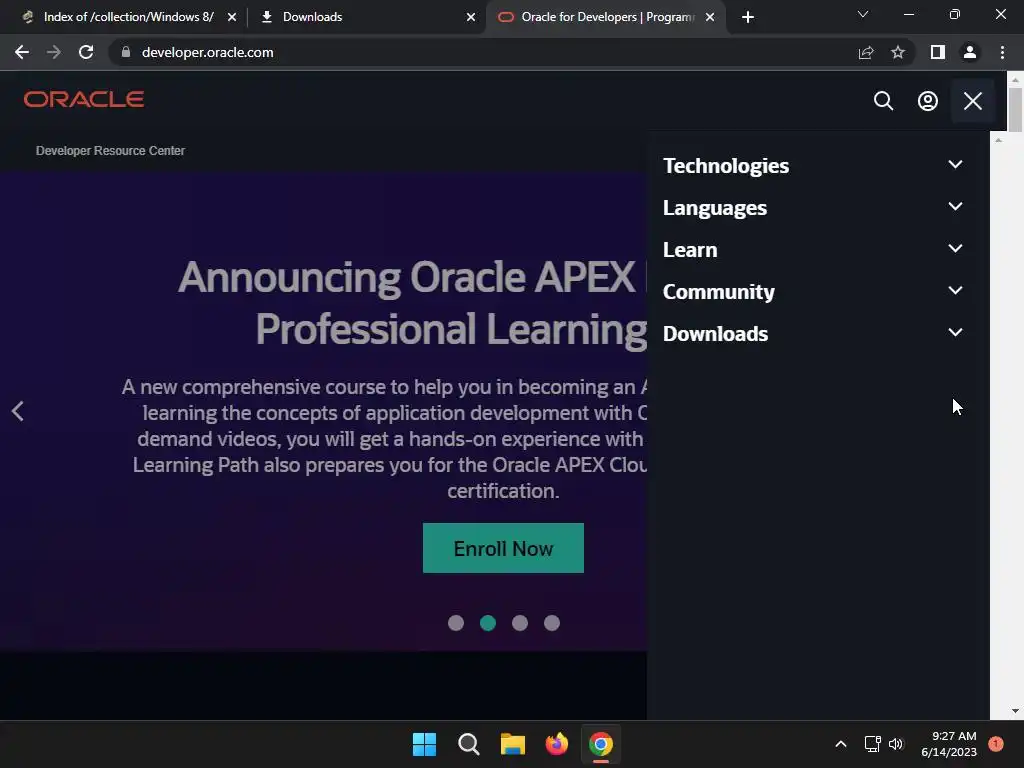Open Windows taskbar search
Viewport: 1024px width, 768px height.
click(468, 744)
